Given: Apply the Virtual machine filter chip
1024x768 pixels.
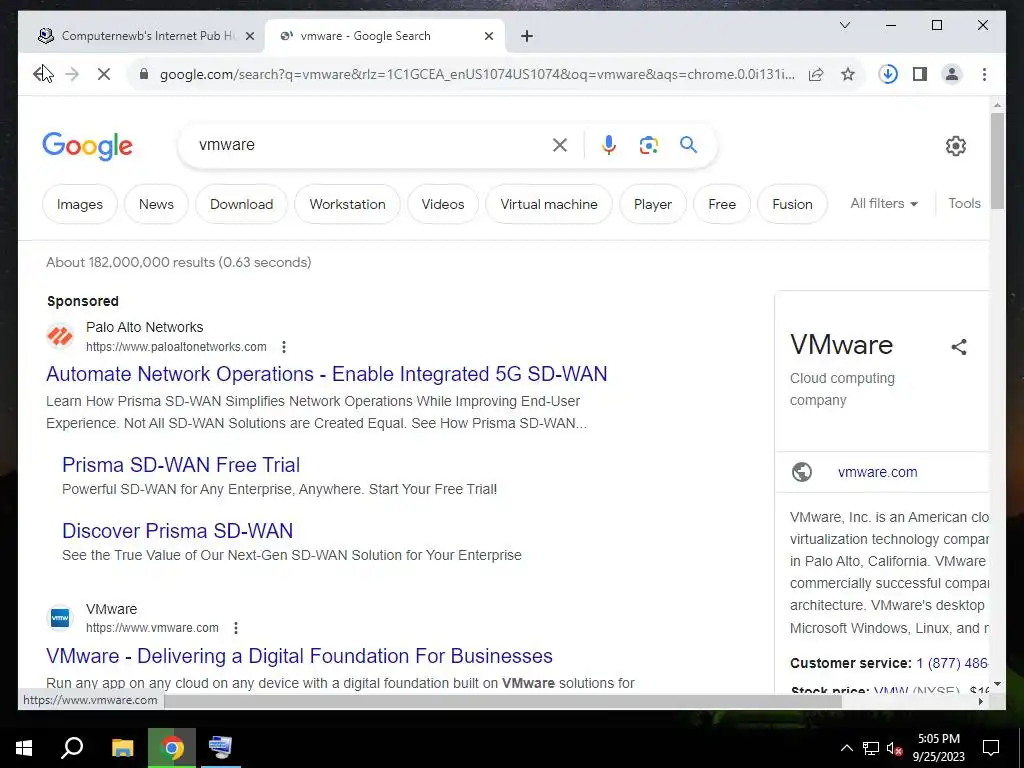Looking at the screenshot, I should tap(549, 204).
